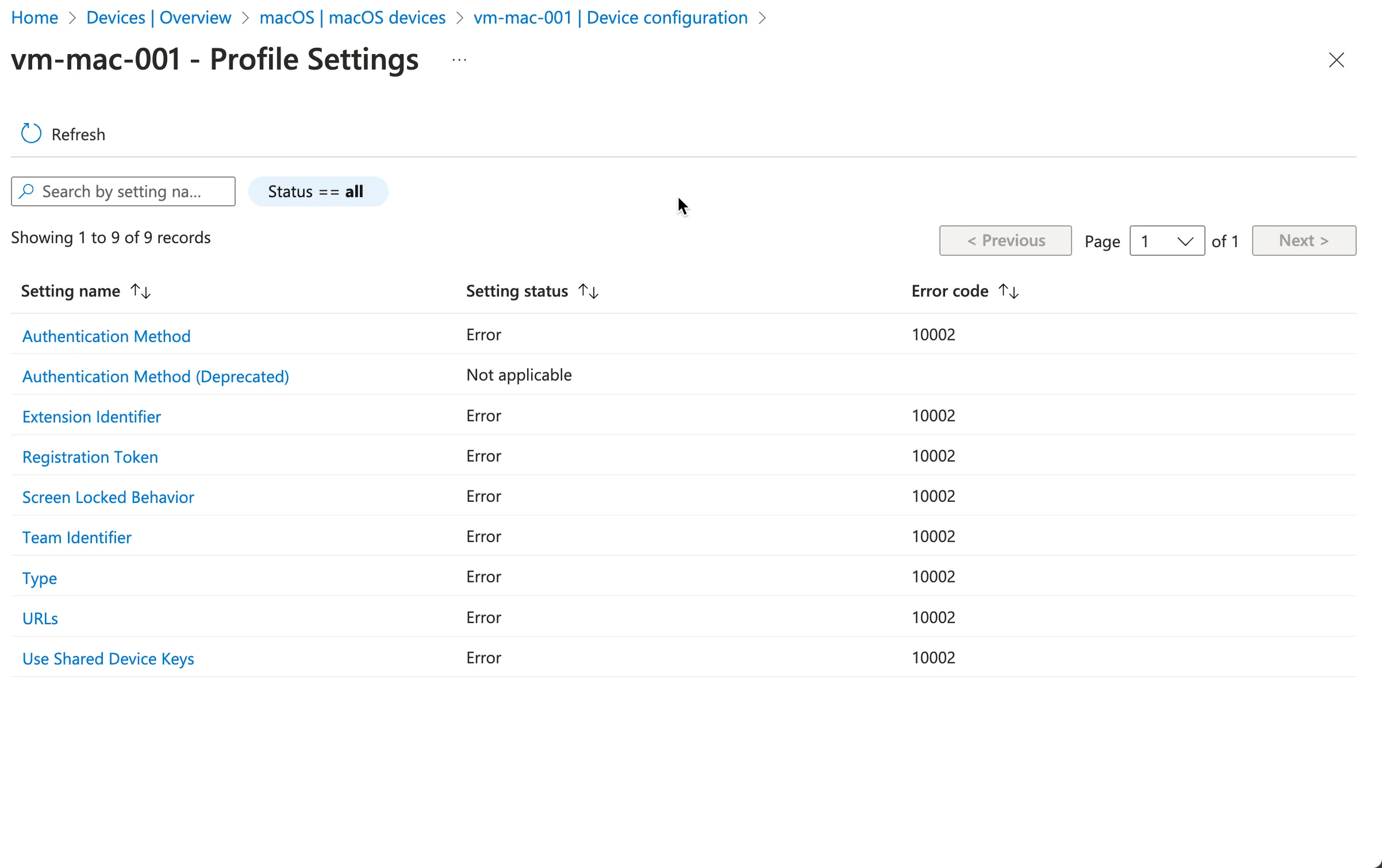Click the breadcrumb chevron after Home
Screen dimensions: 1382x868
[x=72, y=18]
